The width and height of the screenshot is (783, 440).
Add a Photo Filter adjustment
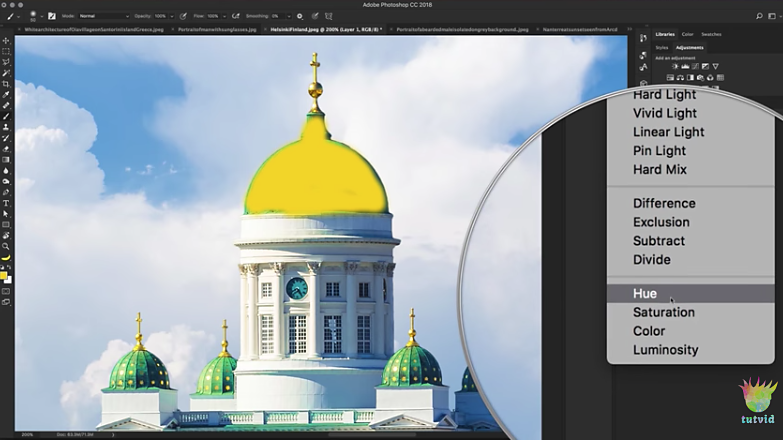pyautogui.click(x=700, y=77)
